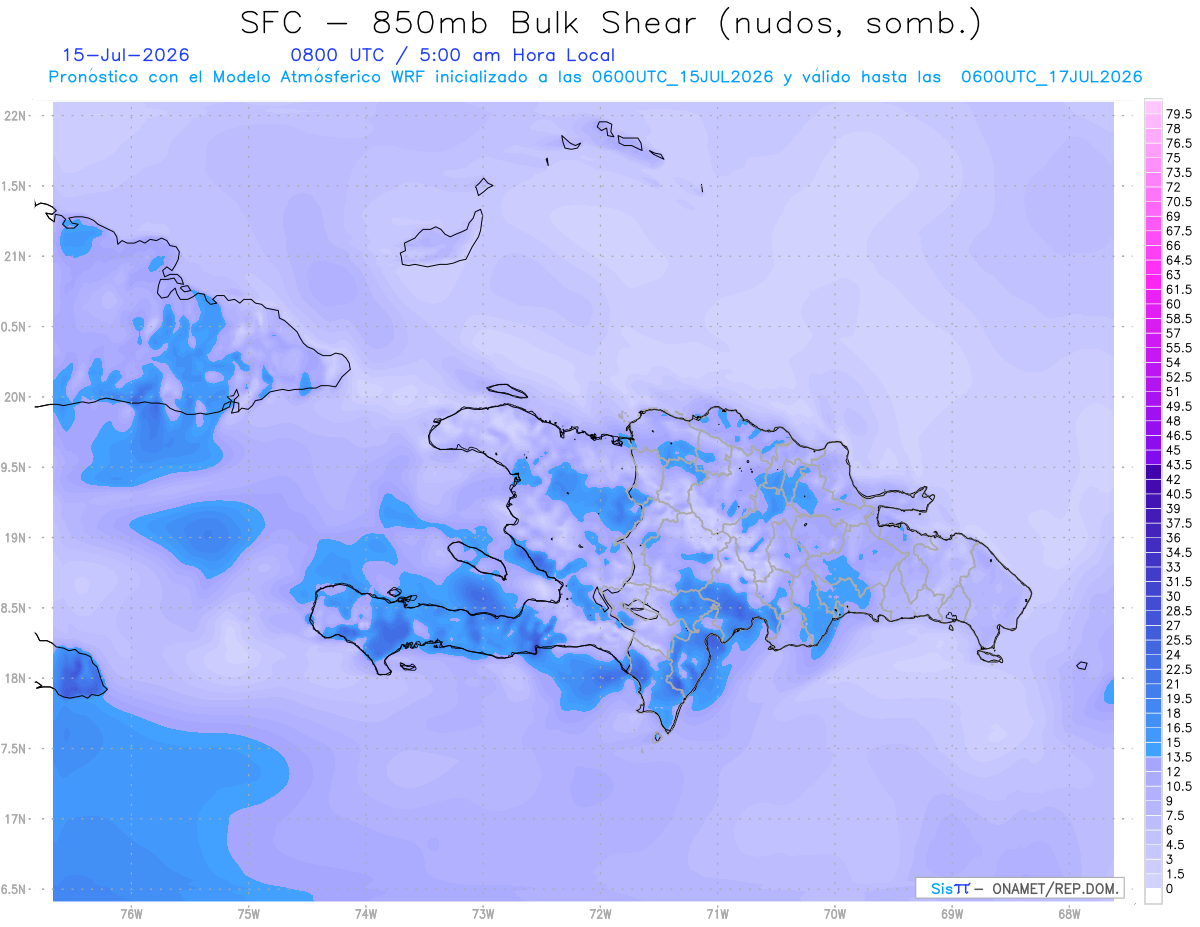Click the '19N' latitude label

[x=16, y=538]
